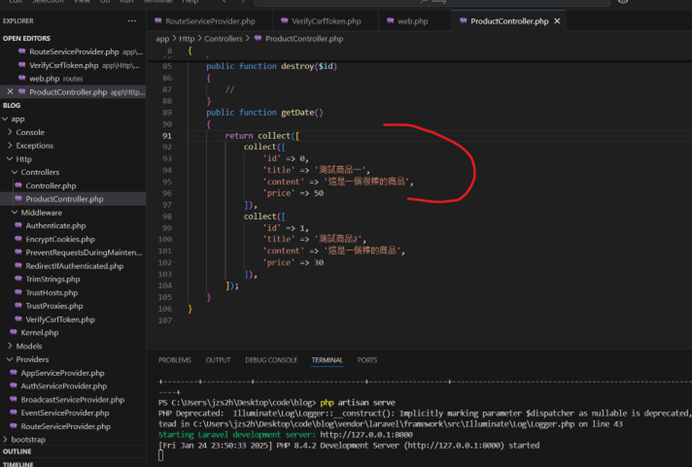
Task: Click the 'price' => 30 code line
Action: pos(293,263)
